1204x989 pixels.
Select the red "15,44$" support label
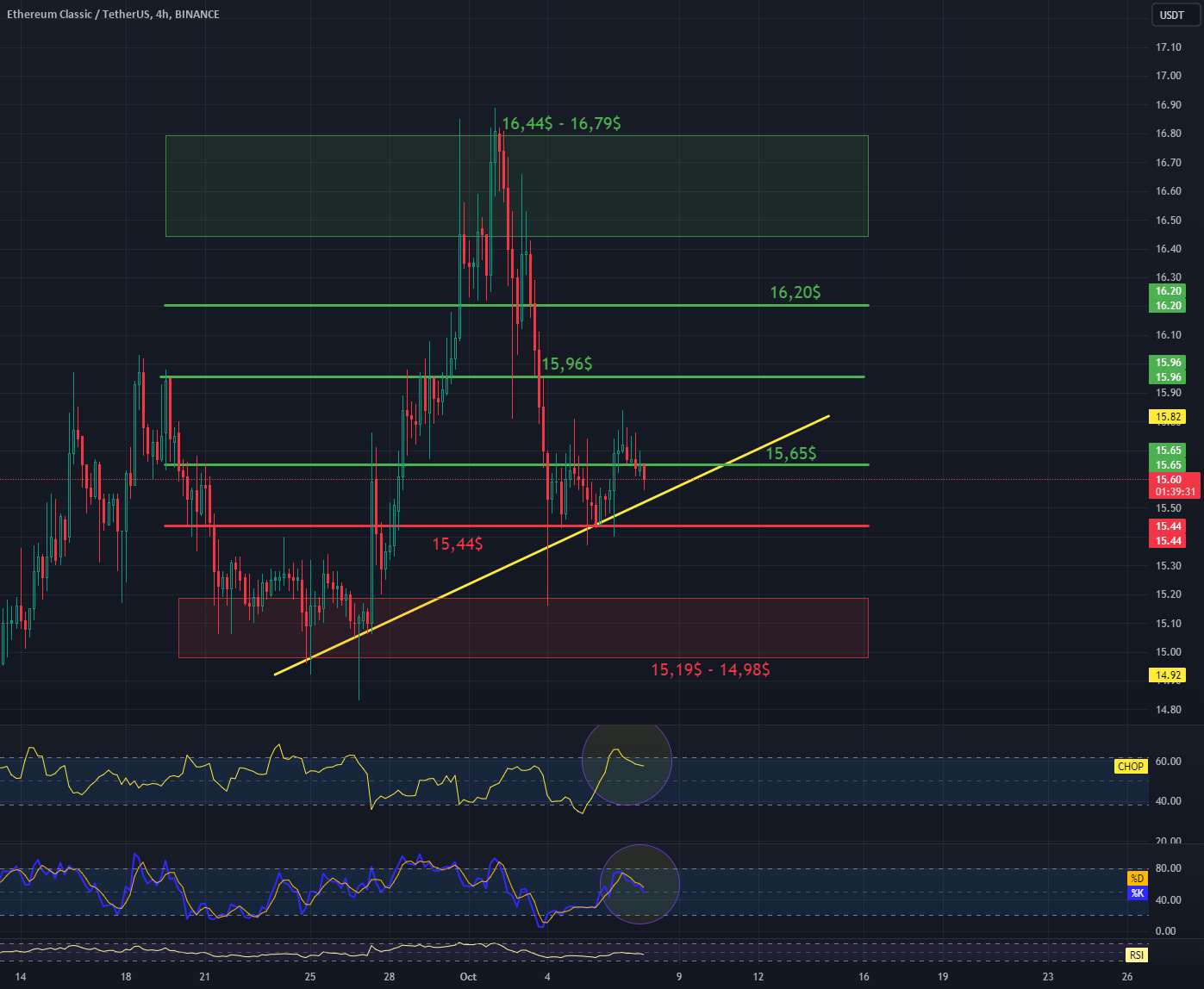pos(457,544)
